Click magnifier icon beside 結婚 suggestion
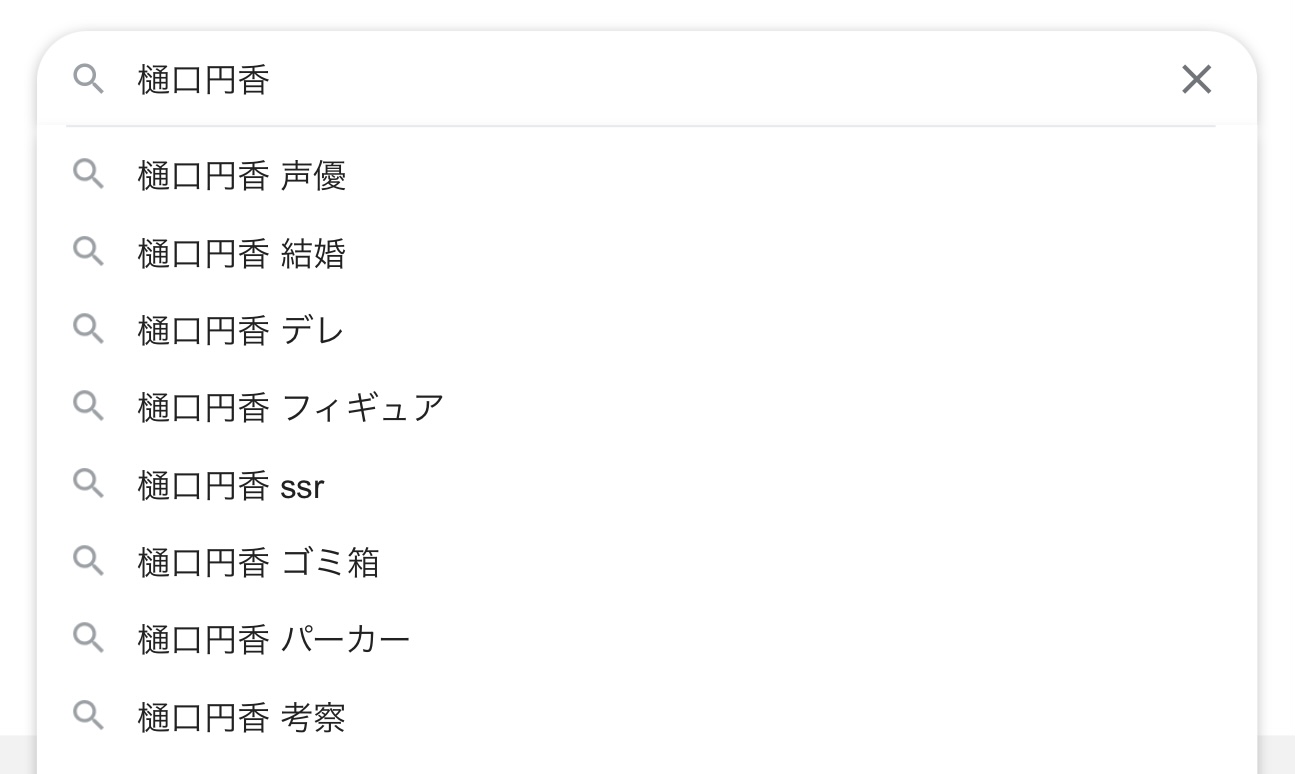Viewport: 1295px width, 774px height. coord(89,251)
